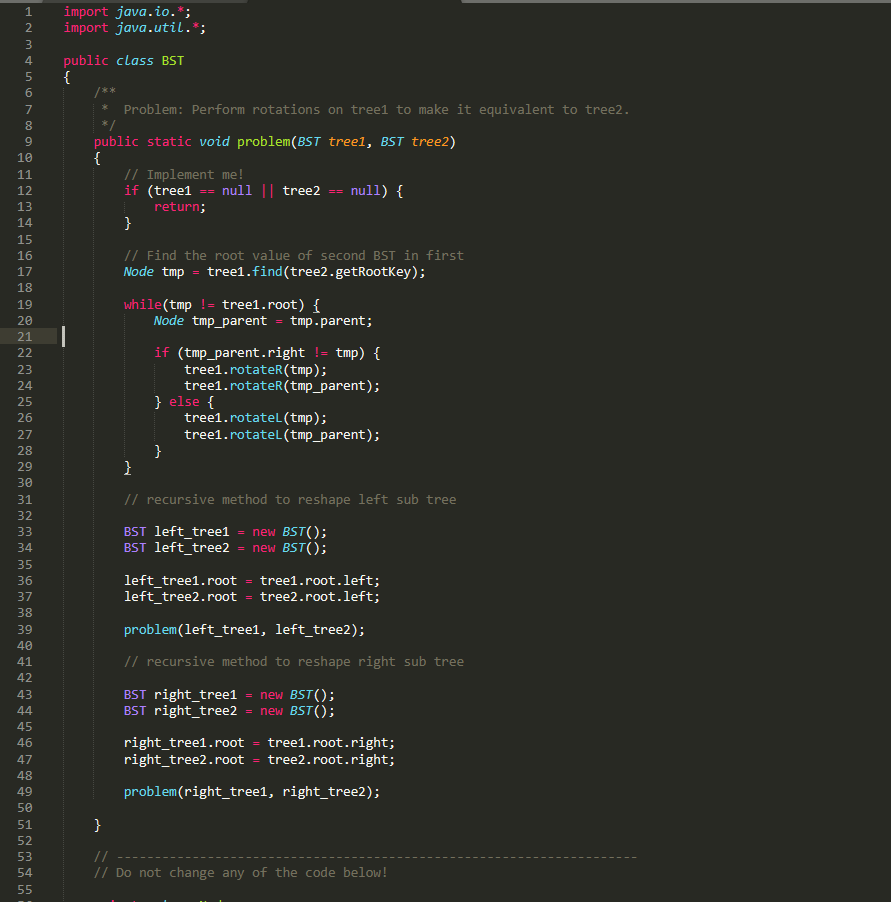Place cursor on the class name BST
Viewport: 891px width, 902px height.
(171, 60)
